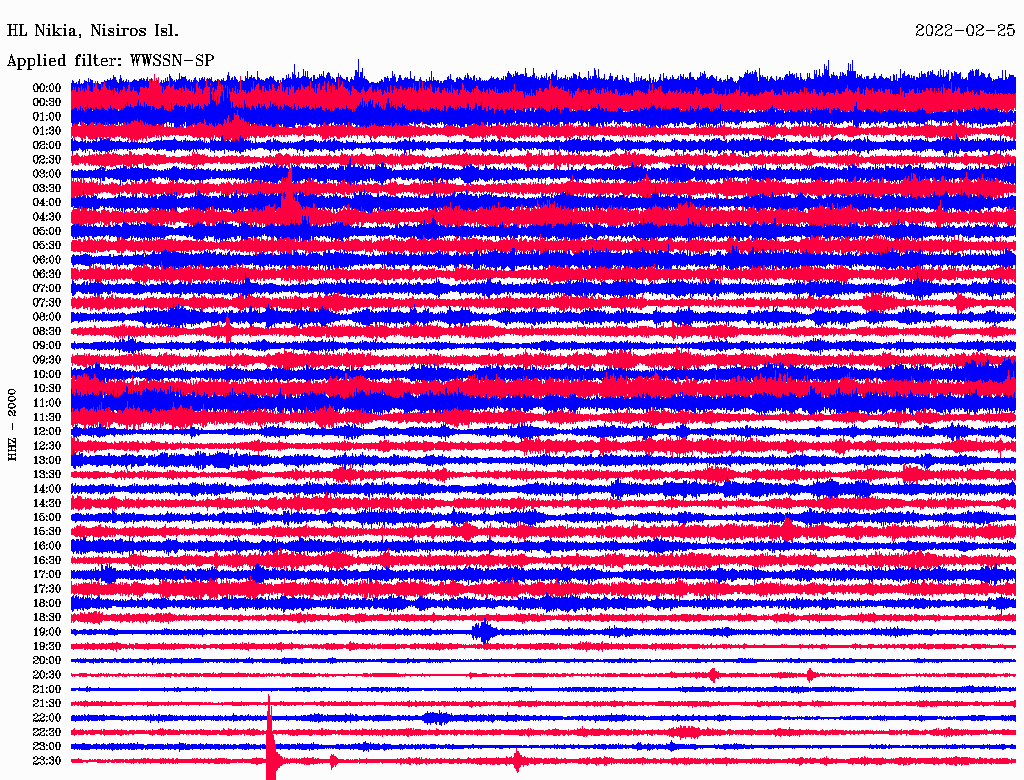Screen dimensions: 1024x780
Task: Click the blue seismic burst on the 19:00 trace
Action: pyautogui.click(x=485, y=632)
